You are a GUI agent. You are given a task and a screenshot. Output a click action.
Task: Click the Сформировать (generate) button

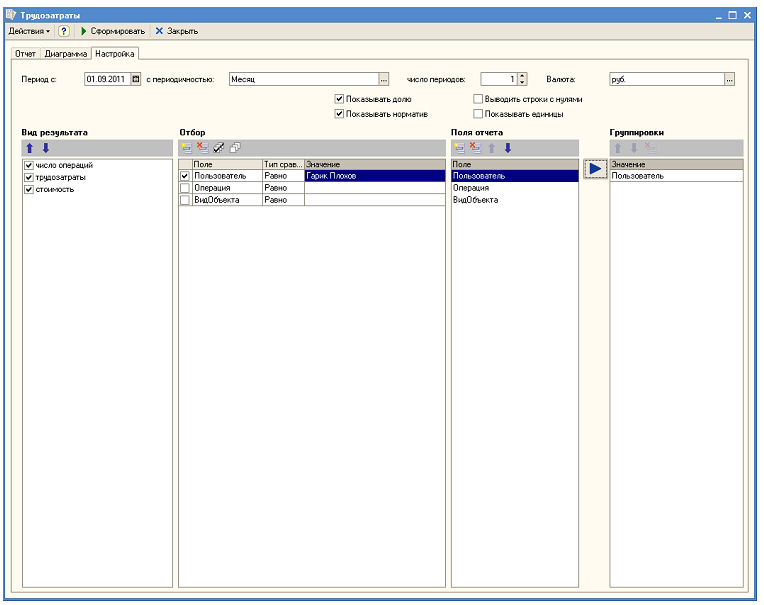(113, 31)
